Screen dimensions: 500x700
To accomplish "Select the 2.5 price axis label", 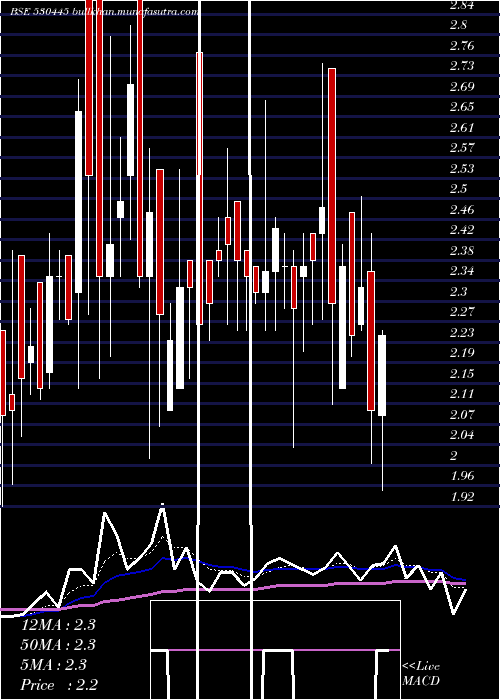I will 458,189.
